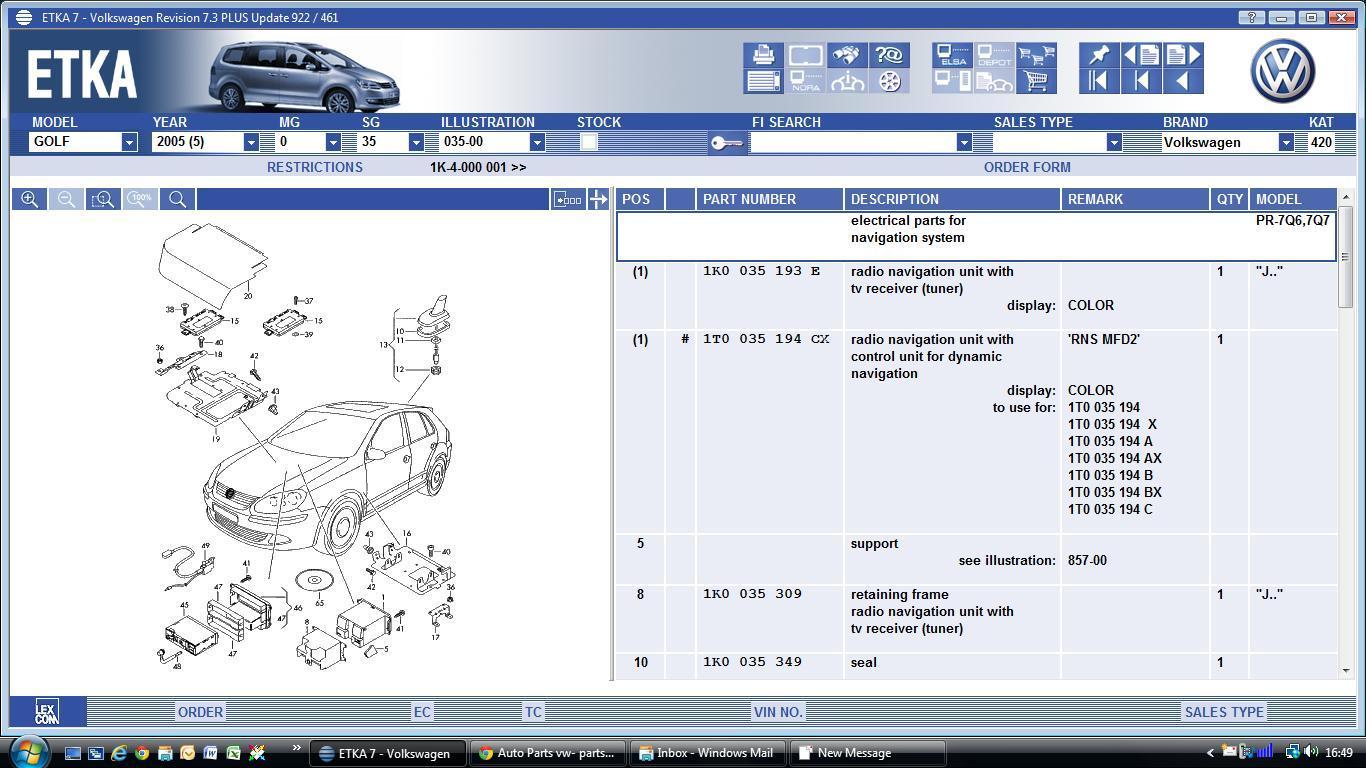
Task: Click illustration reference 857-00
Action: tap(1087, 560)
